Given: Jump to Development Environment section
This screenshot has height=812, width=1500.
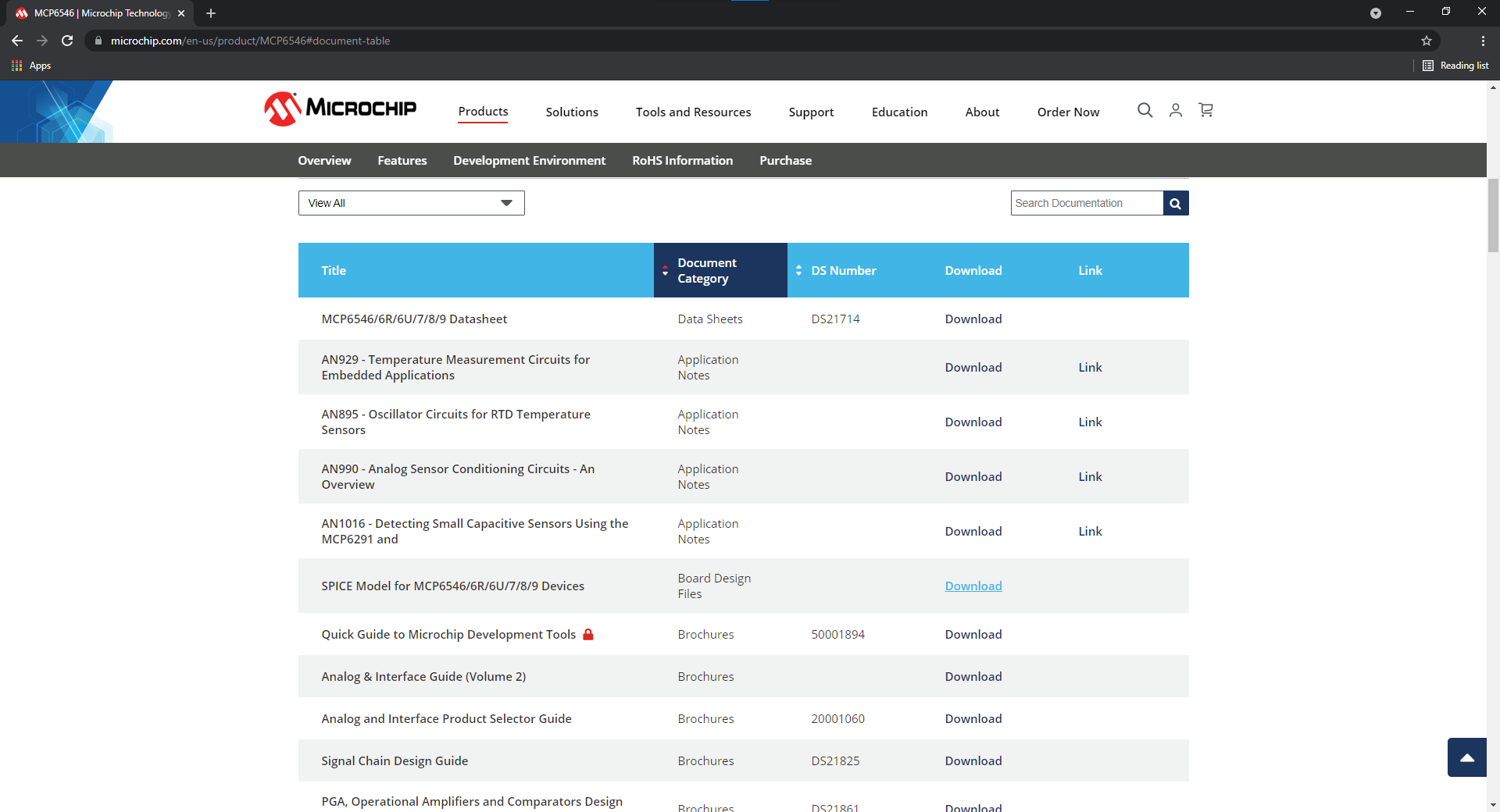Looking at the screenshot, I should pos(529,160).
